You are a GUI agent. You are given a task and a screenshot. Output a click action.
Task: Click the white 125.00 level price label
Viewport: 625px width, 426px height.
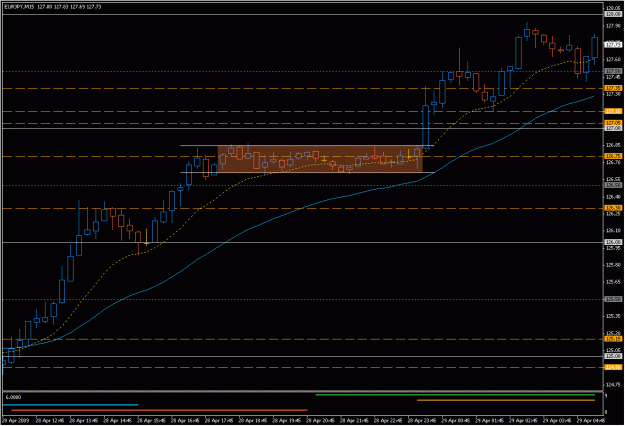[613, 356]
